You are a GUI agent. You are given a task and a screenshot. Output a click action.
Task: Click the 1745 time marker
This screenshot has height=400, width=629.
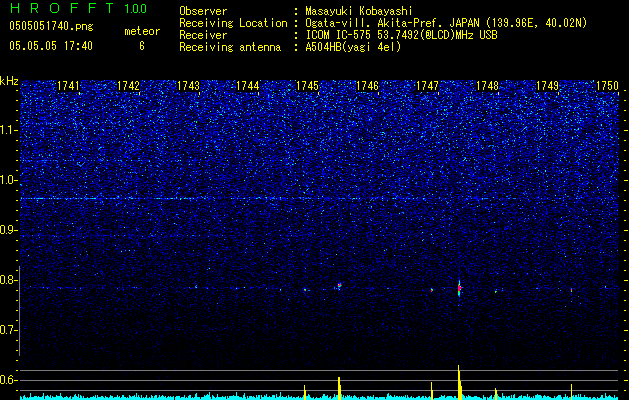(x=307, y=86)
